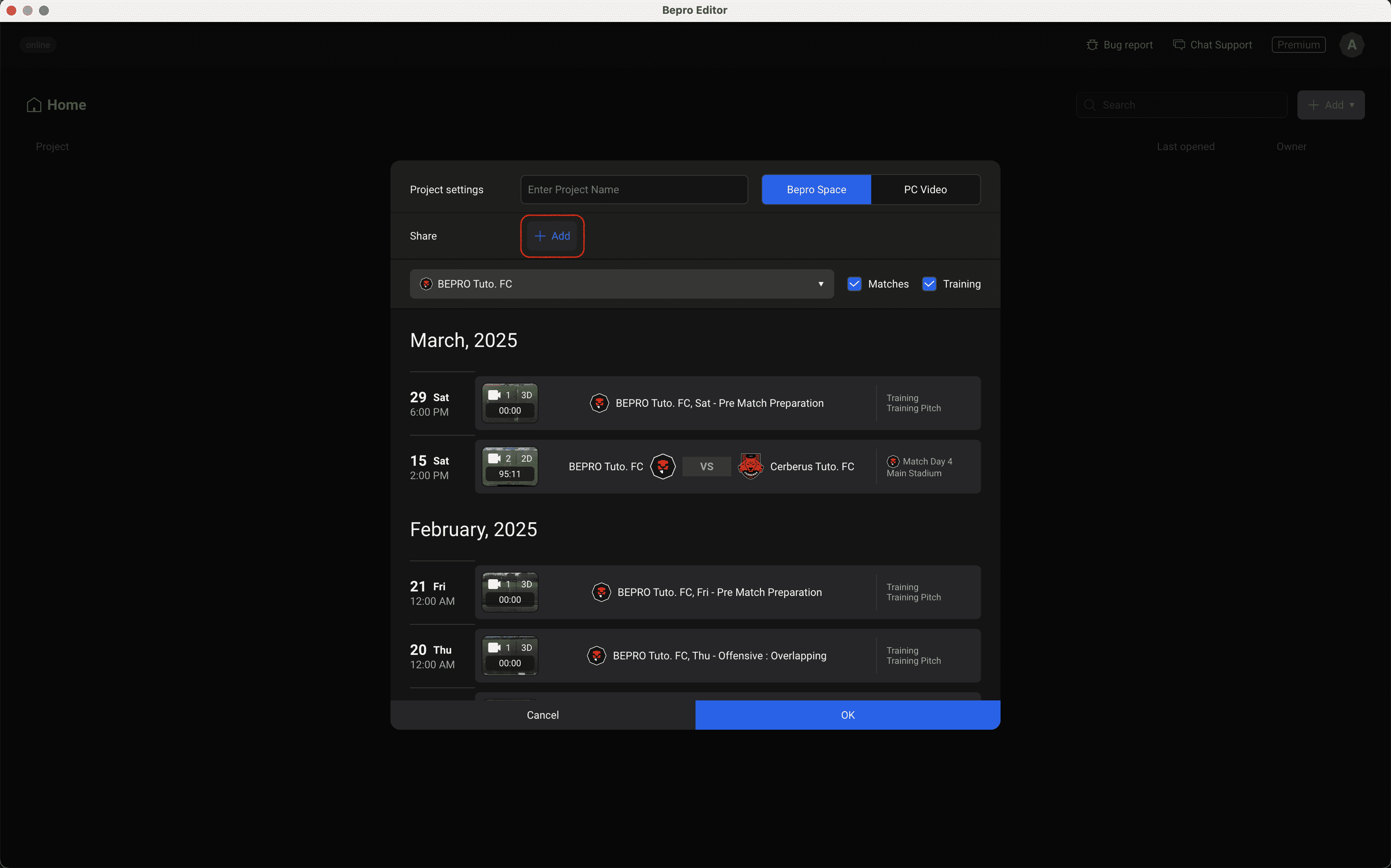The width and height of the screenshot is (1391, 868).
Task: Select the Bepro Space tab
Action: [x=816, y=190]
